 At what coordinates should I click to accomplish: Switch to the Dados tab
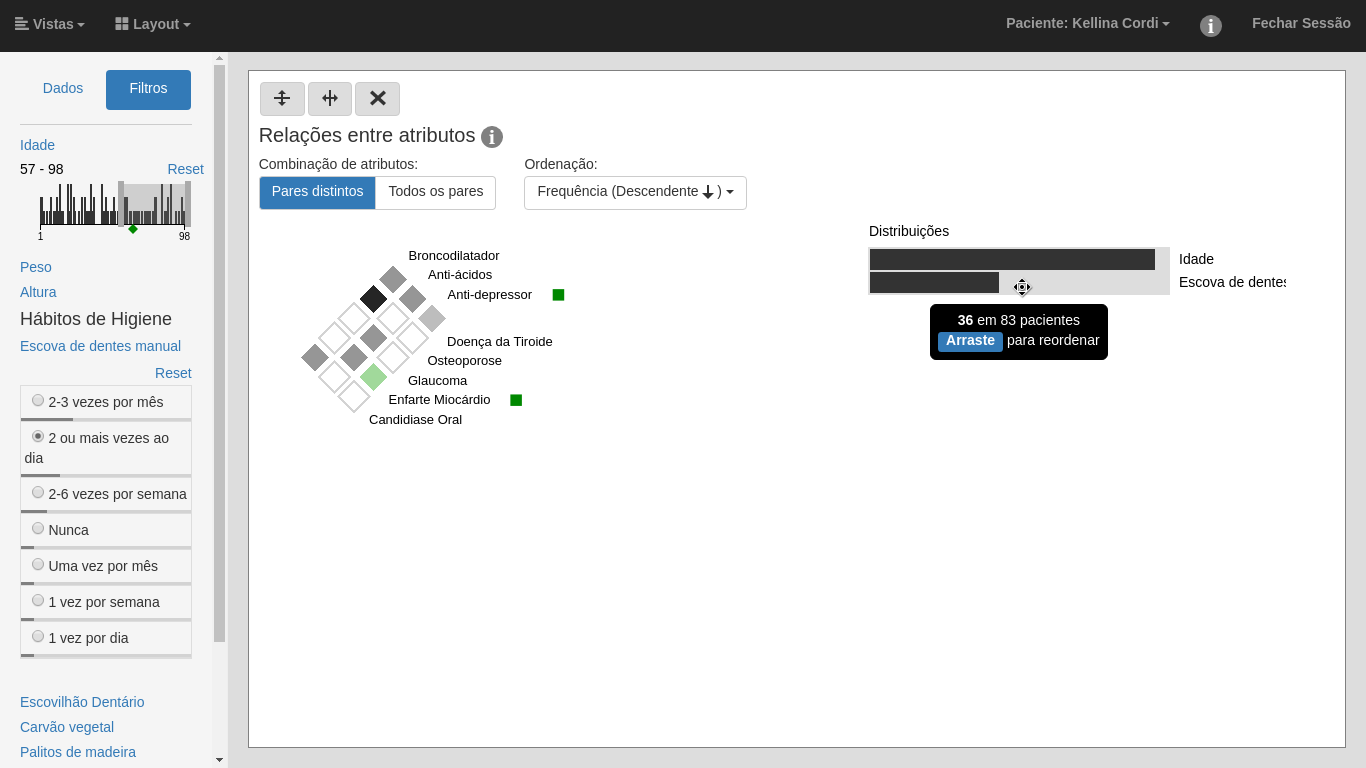pyautogui.click(x=63, y=89)
